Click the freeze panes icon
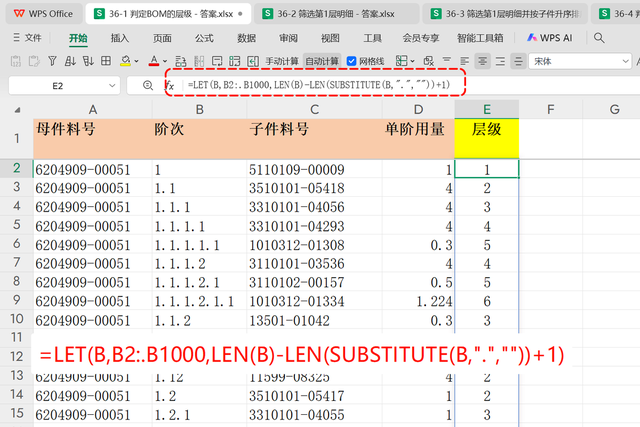 pos(235,61)
